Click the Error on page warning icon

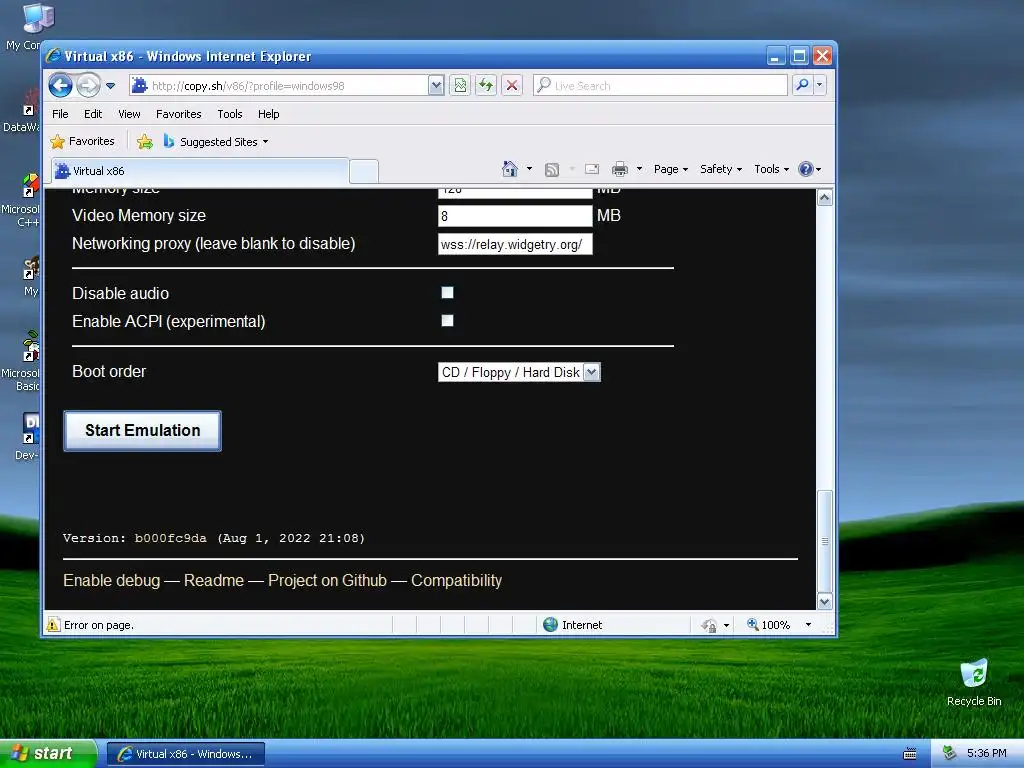tap(53, 625)
